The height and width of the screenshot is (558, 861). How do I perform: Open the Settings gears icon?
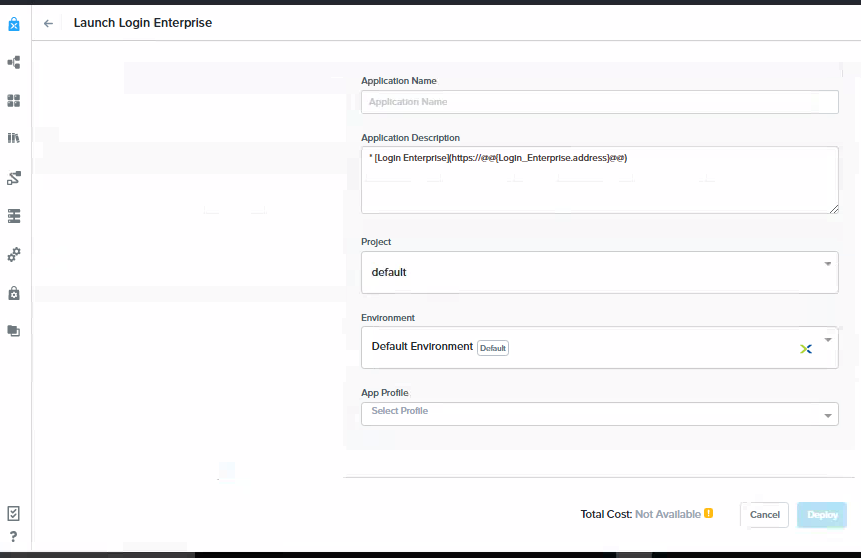click(14, 254)
